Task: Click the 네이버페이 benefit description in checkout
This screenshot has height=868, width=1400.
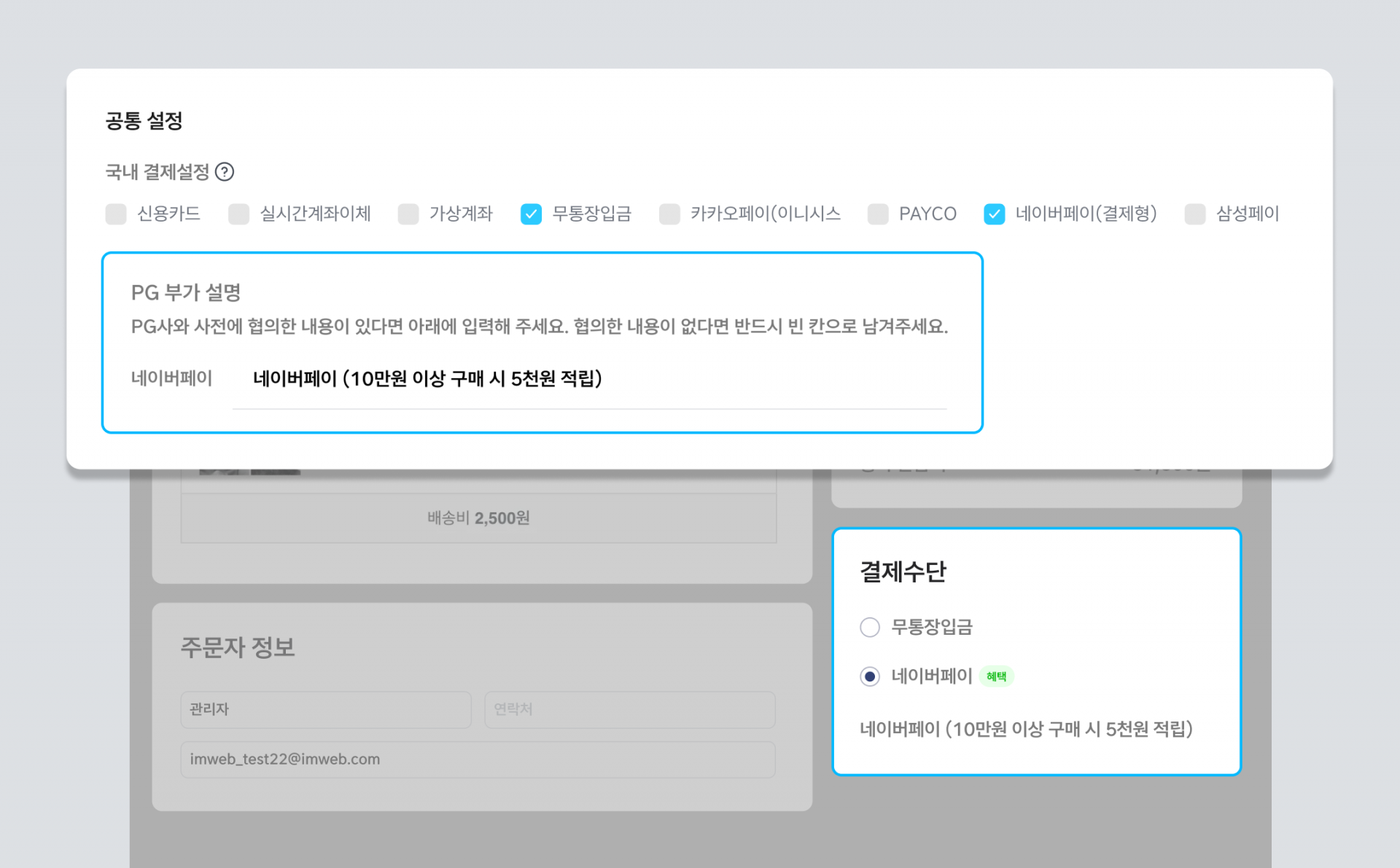Action: [x=1026, y=729]
